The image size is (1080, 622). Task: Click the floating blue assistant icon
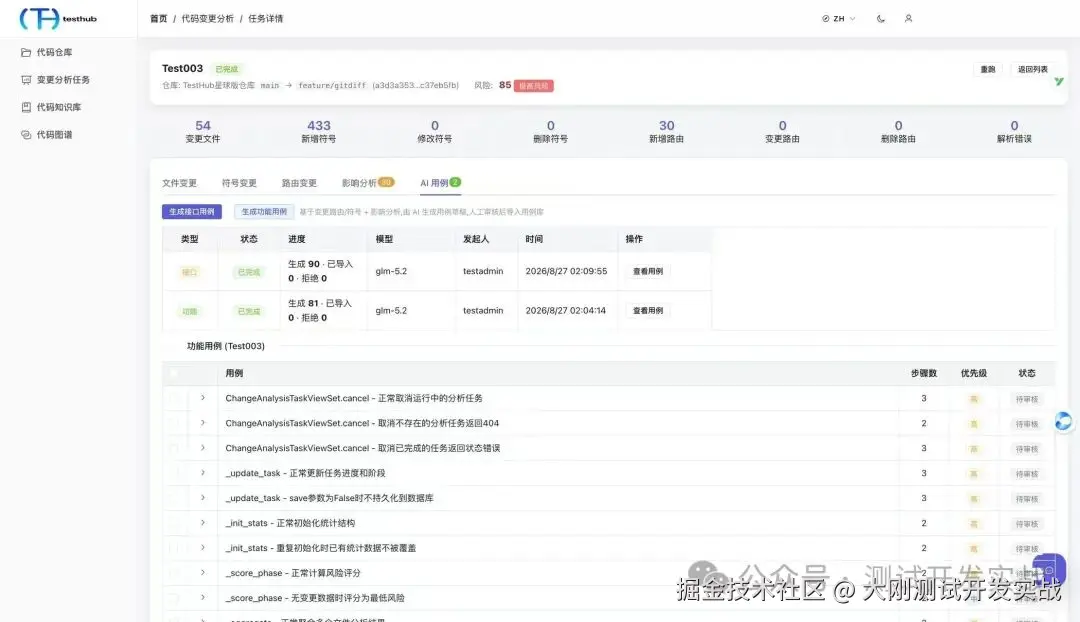click(x=1063, y=422)
